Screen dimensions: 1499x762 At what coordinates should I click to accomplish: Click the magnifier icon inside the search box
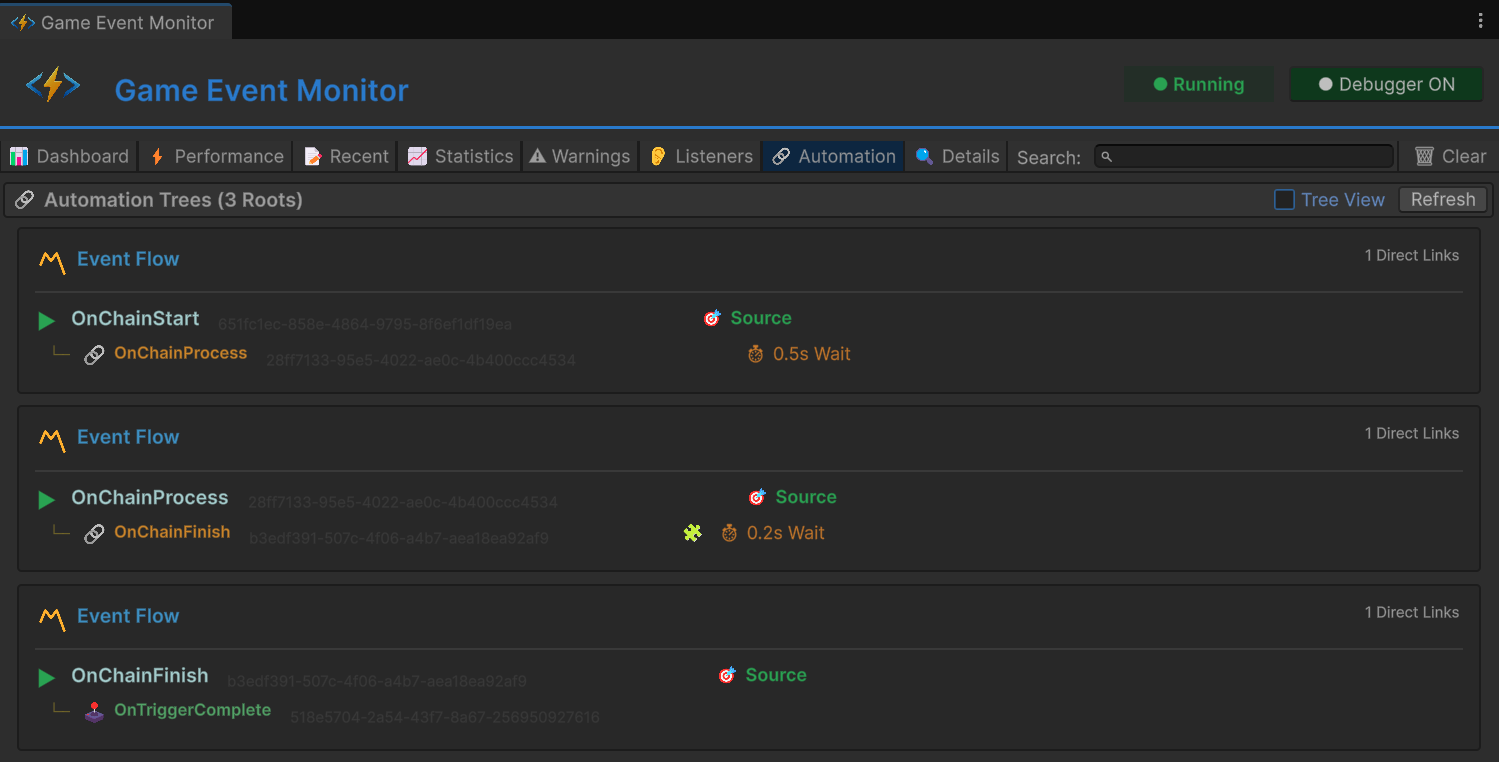tap(1106, 156)
